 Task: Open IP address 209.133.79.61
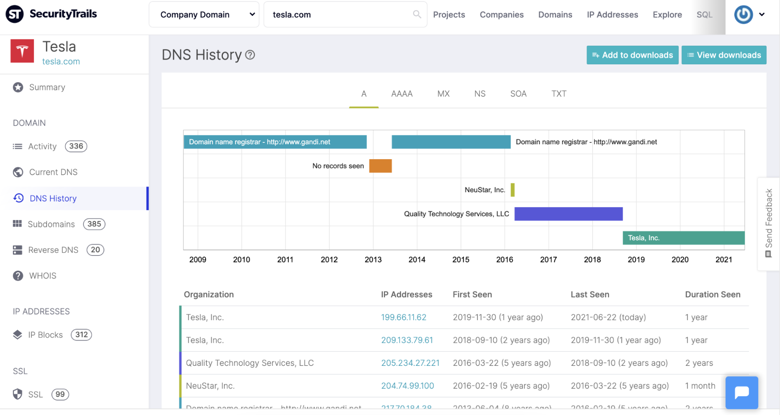407,340
